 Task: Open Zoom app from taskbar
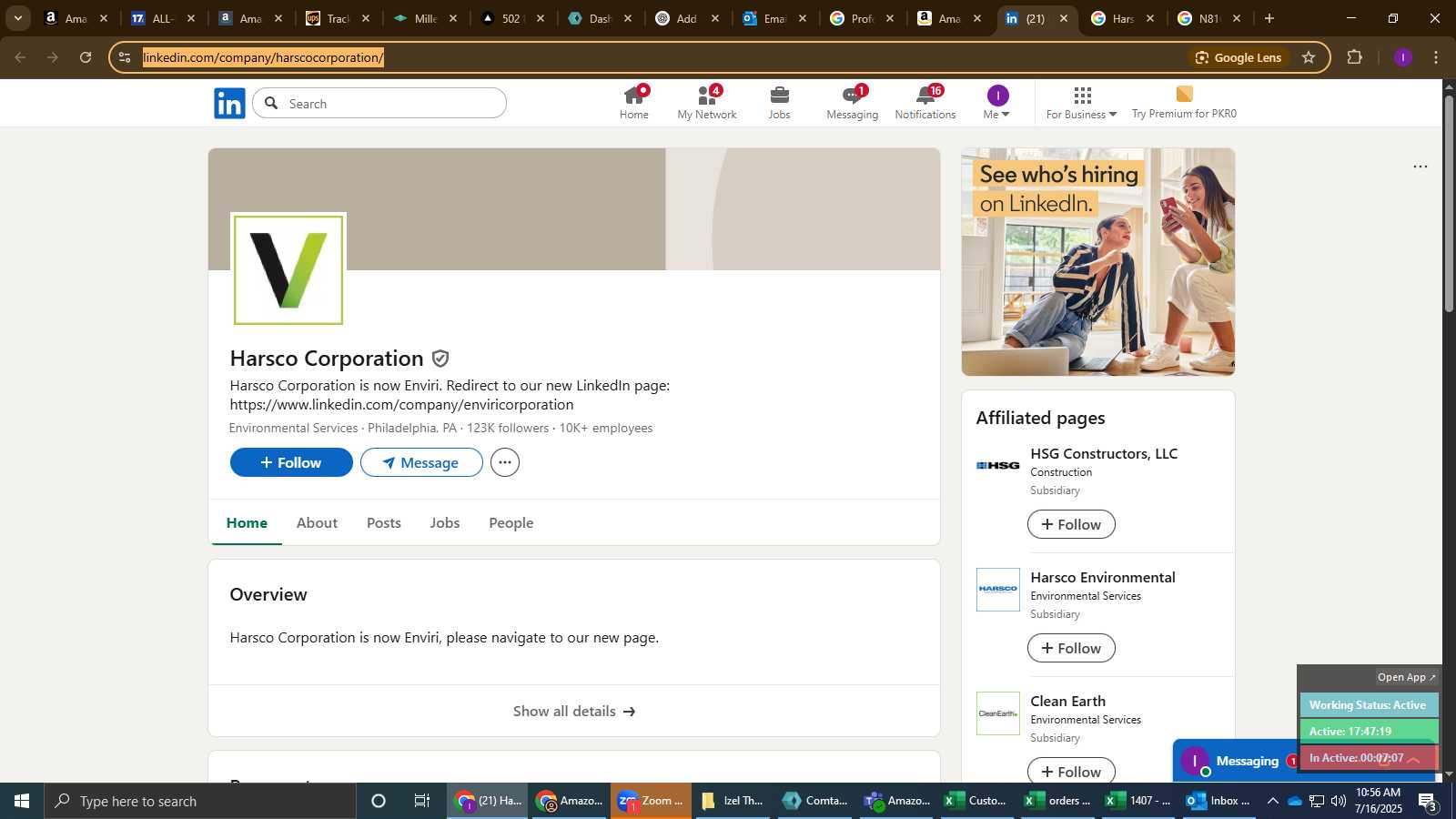(651, 801)
